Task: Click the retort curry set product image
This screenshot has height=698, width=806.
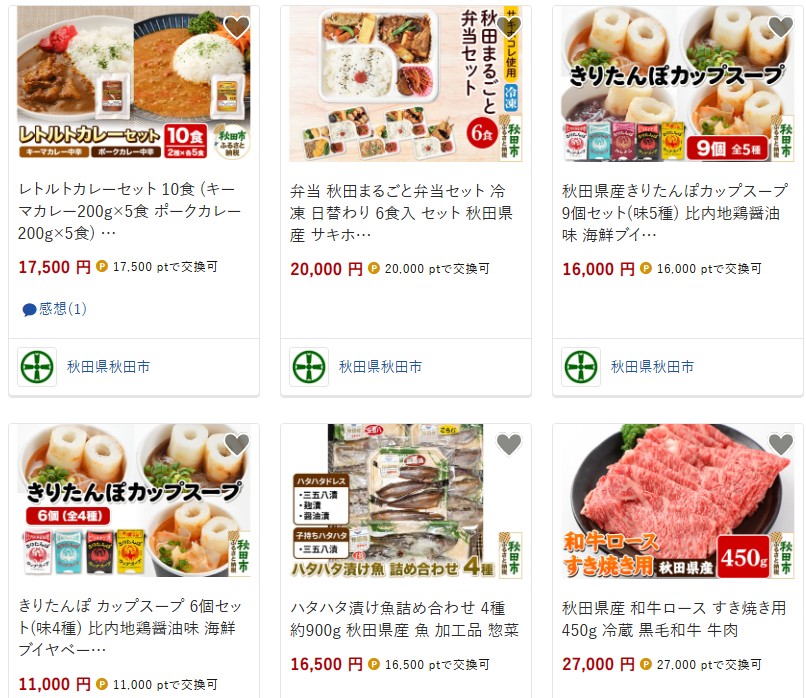Action: [134, 83]
